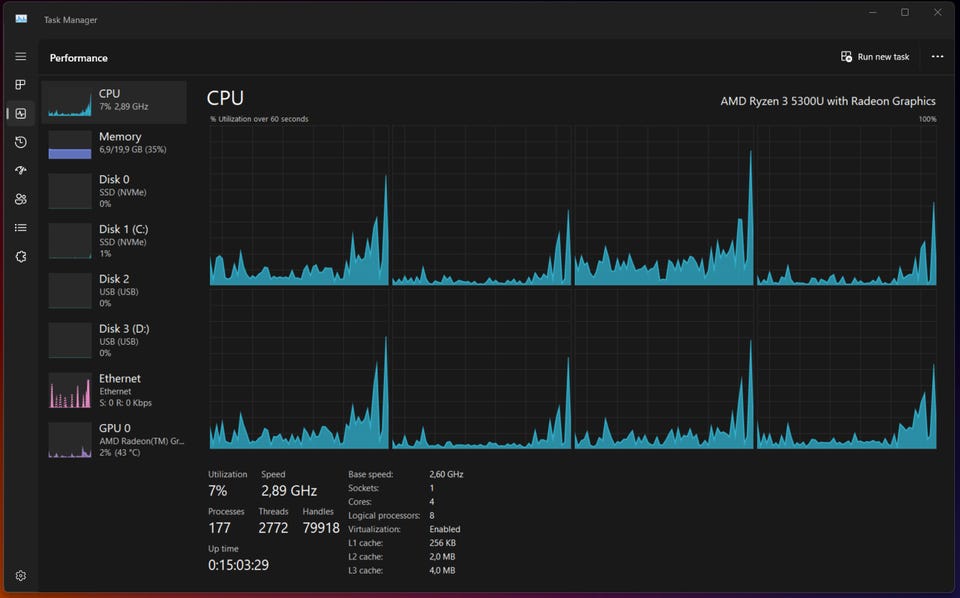Click the Run new task button
Screen dimensions: 960x598
(x=876, y=56)
